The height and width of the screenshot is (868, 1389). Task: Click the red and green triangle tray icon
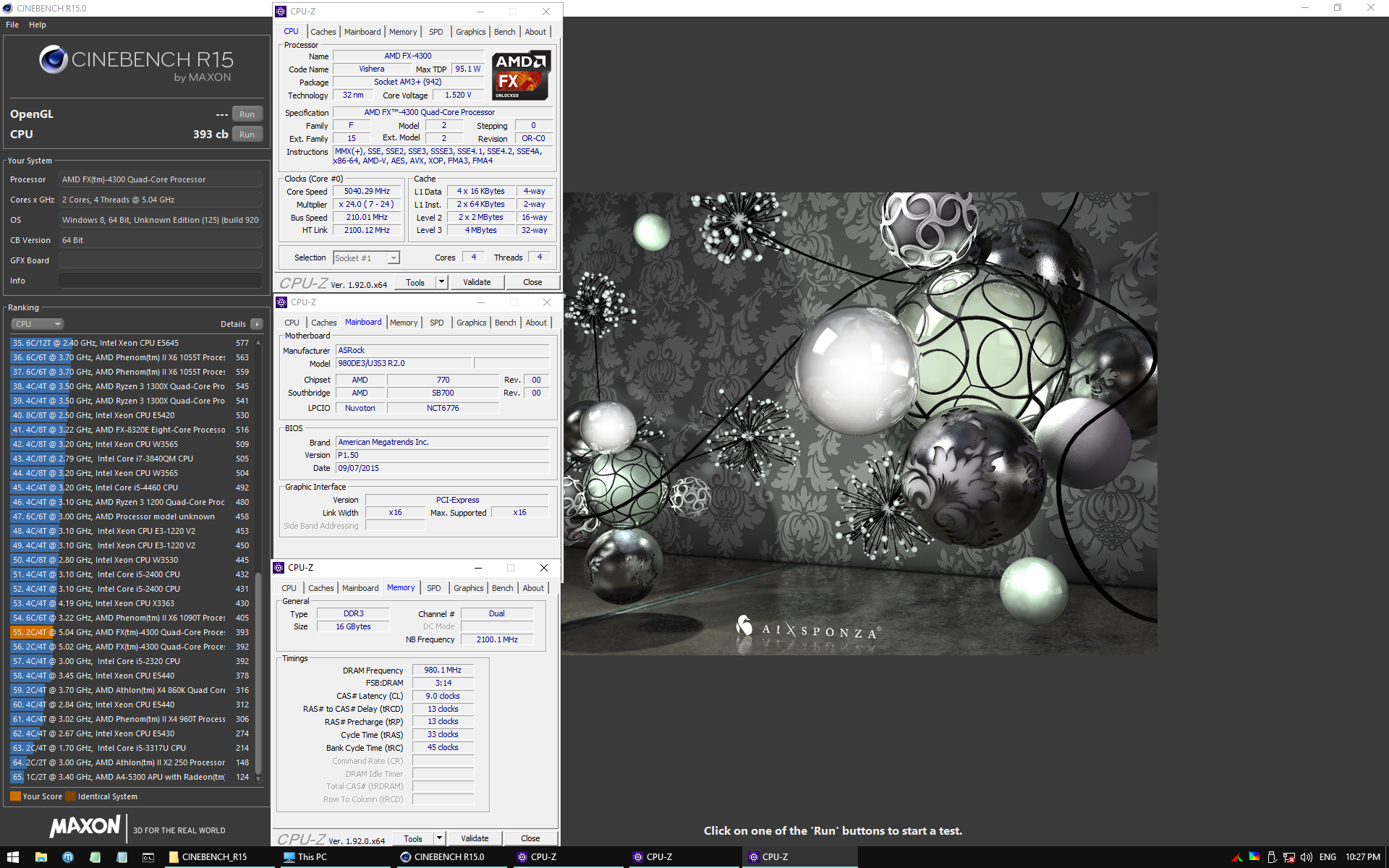pyautogui.click(x=1237, y=858)
